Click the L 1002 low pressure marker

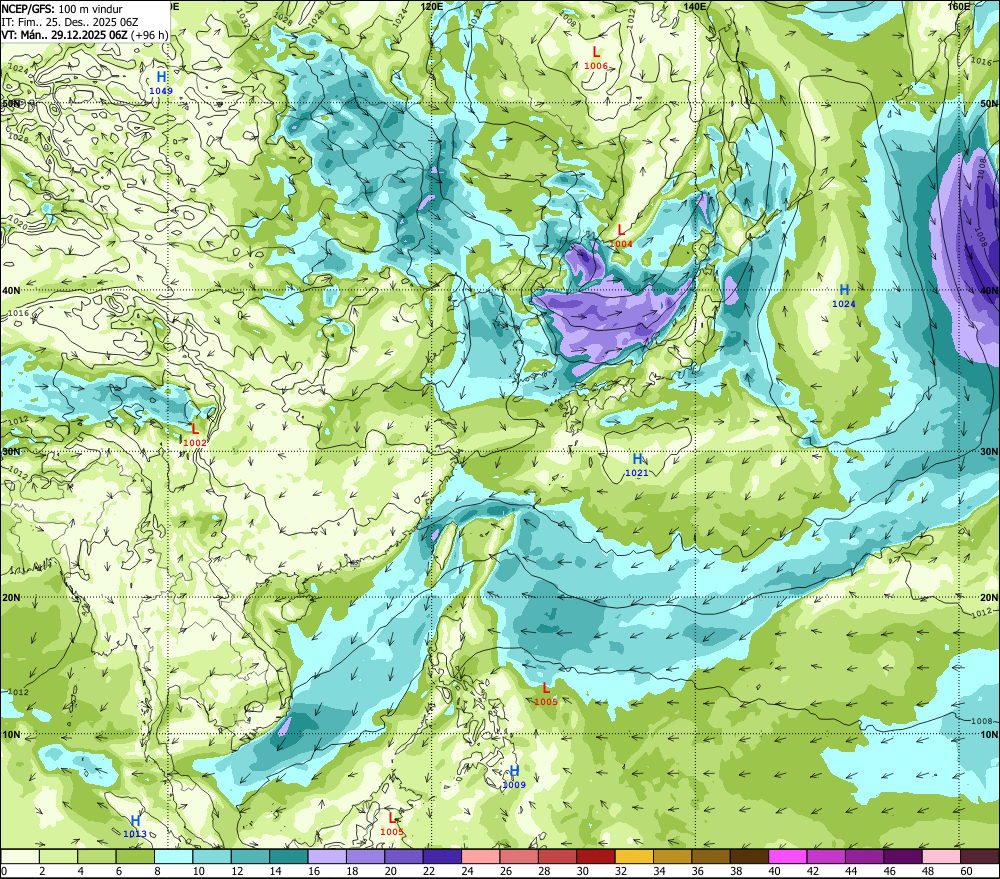195,435
